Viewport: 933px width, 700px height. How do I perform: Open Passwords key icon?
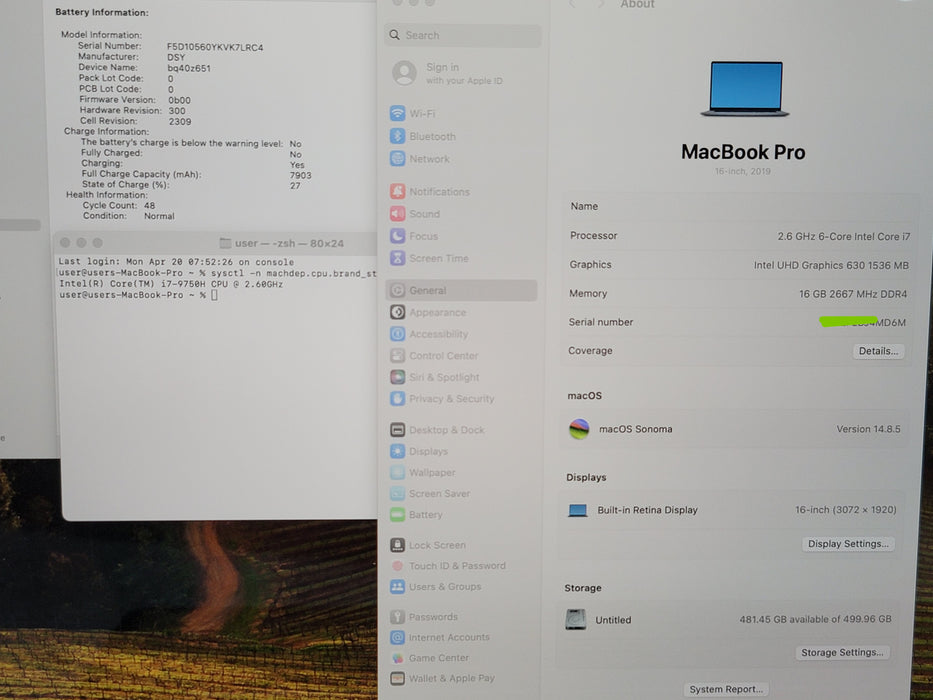[x=397, y=617]
